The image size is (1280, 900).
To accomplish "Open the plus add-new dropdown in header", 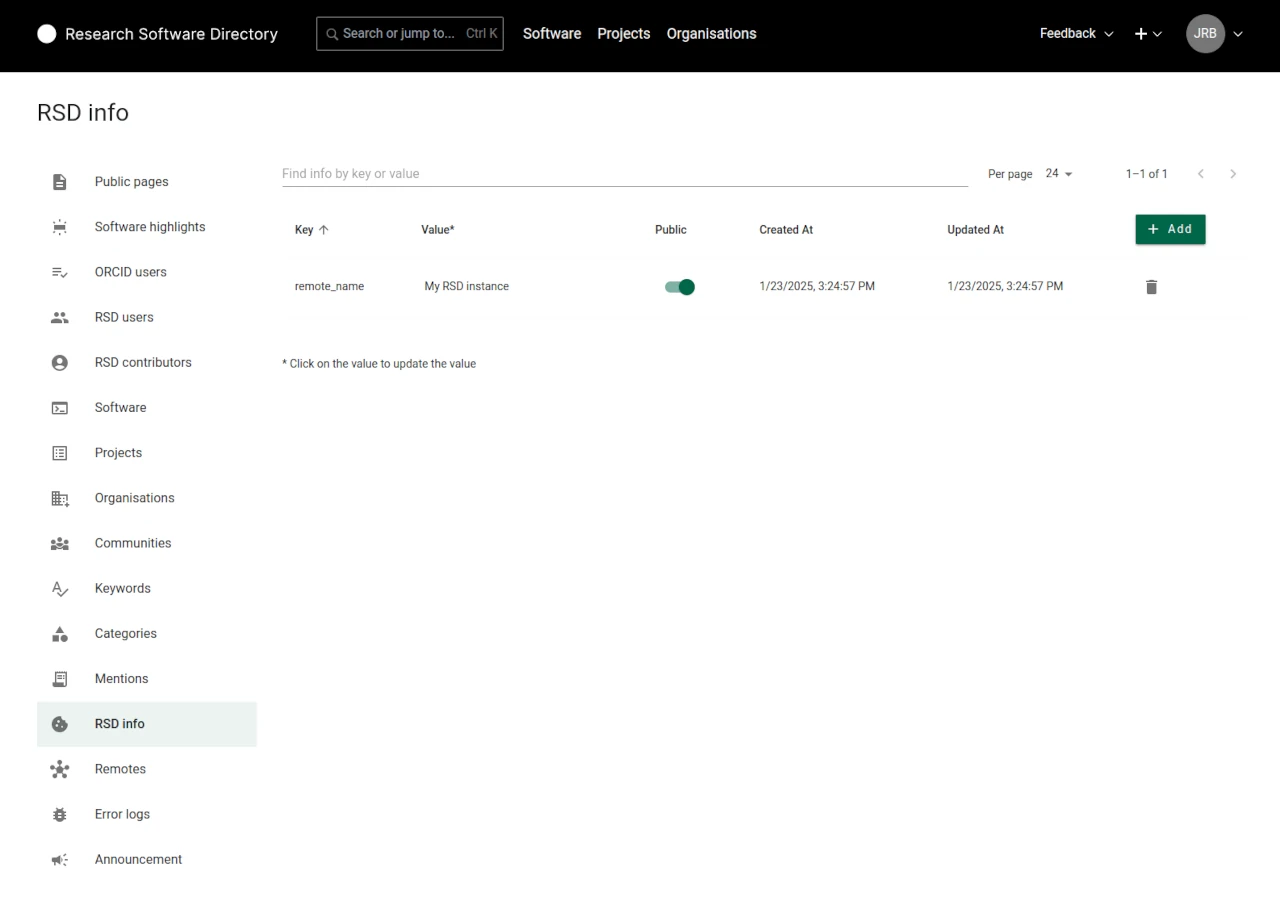I will (x=1148, y=34).
